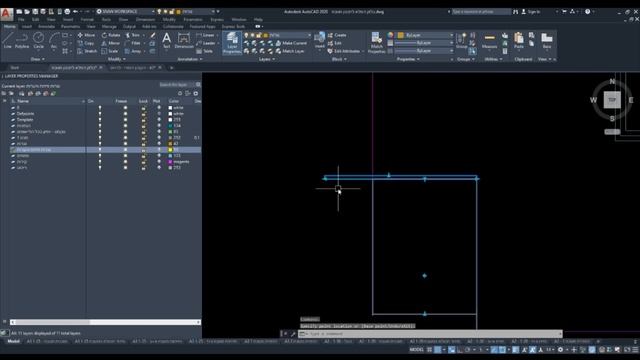Toggle On bulb for magenta layer

100,162
